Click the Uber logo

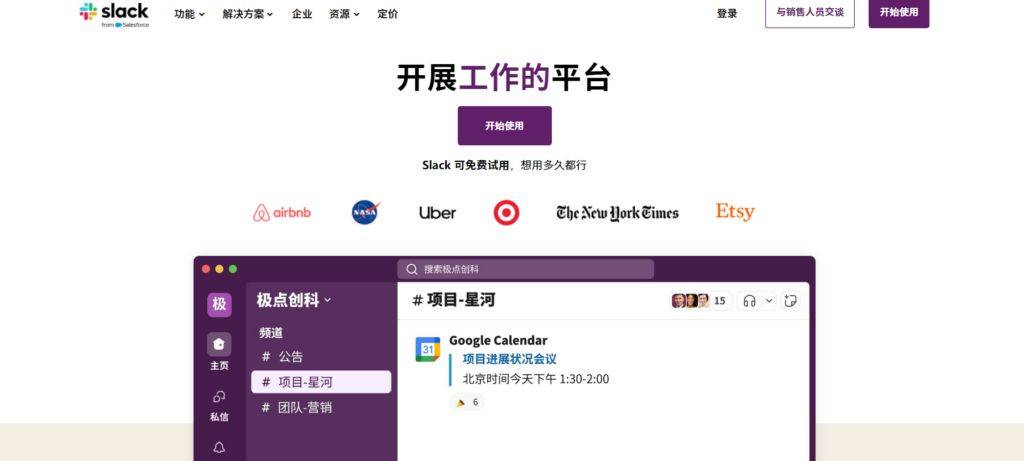pos(438,213)
